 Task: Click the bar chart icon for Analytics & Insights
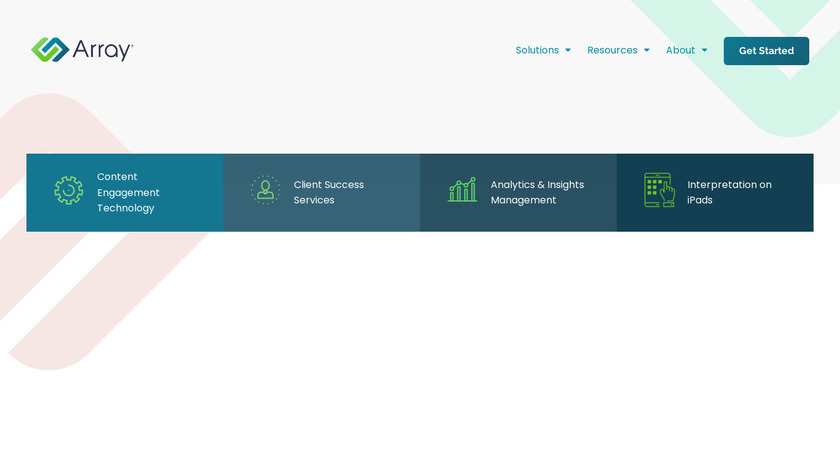click(x=462, y=190)
